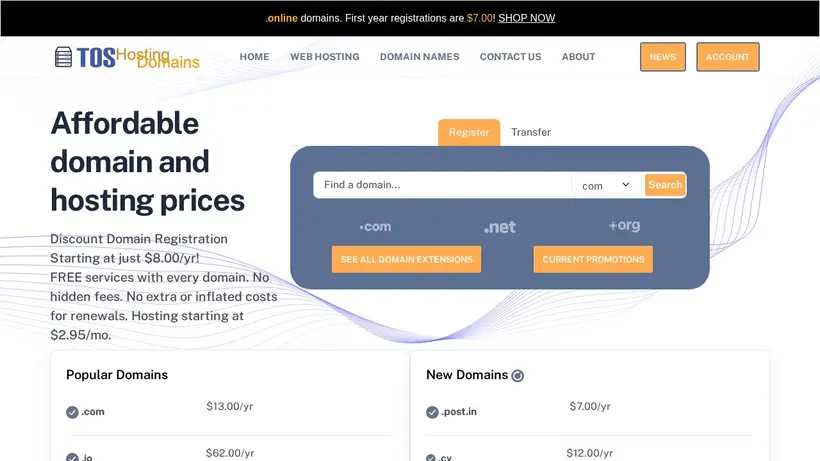Viewport: 820px width, 461px height.
Task: Switch to the Register tab
Action: coord(469,132)
